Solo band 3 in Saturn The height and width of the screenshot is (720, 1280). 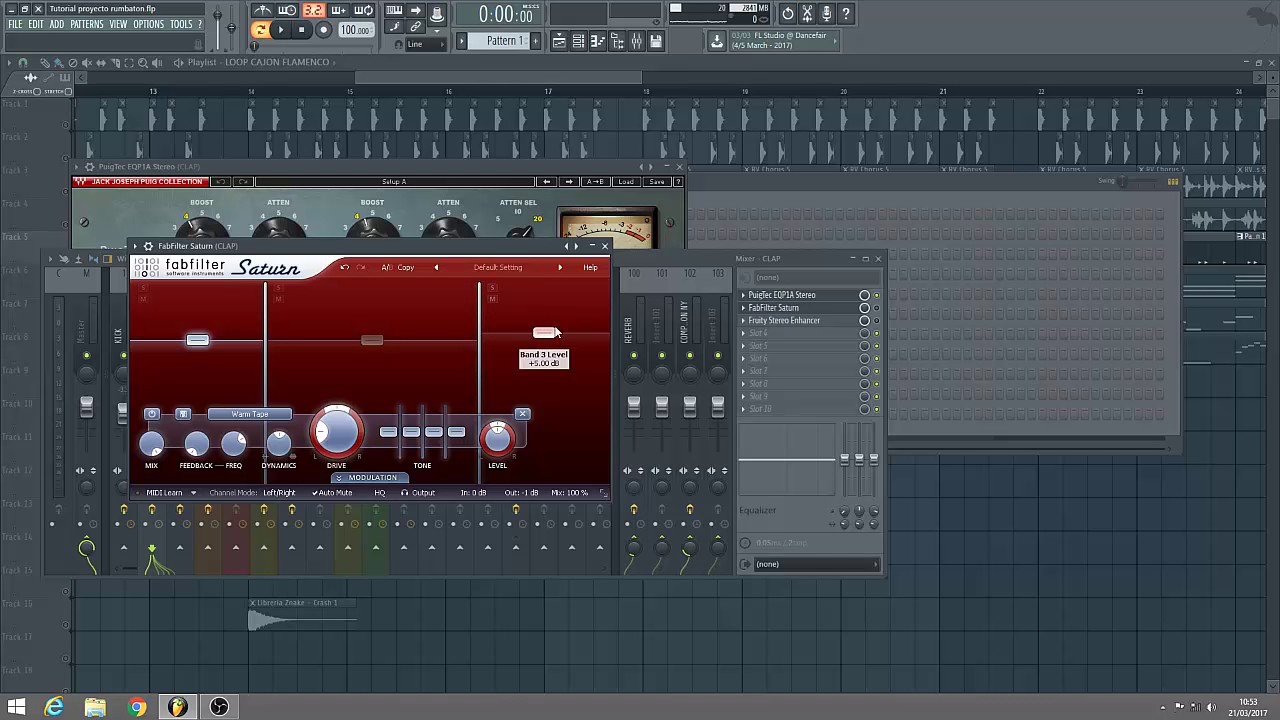coord(492,288)
